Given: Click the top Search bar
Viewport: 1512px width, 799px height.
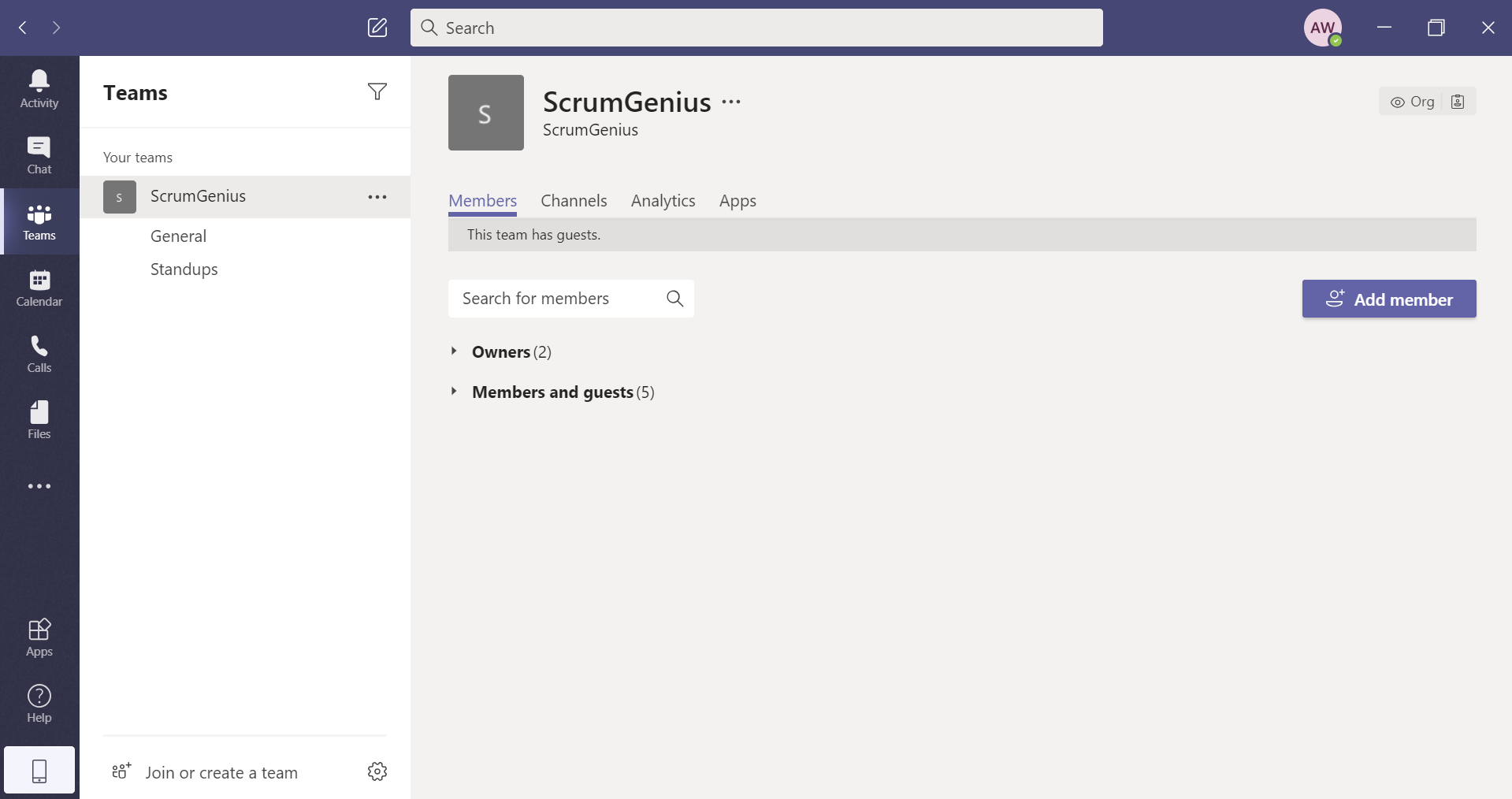Looking at the screenshot, I should 756,28.
